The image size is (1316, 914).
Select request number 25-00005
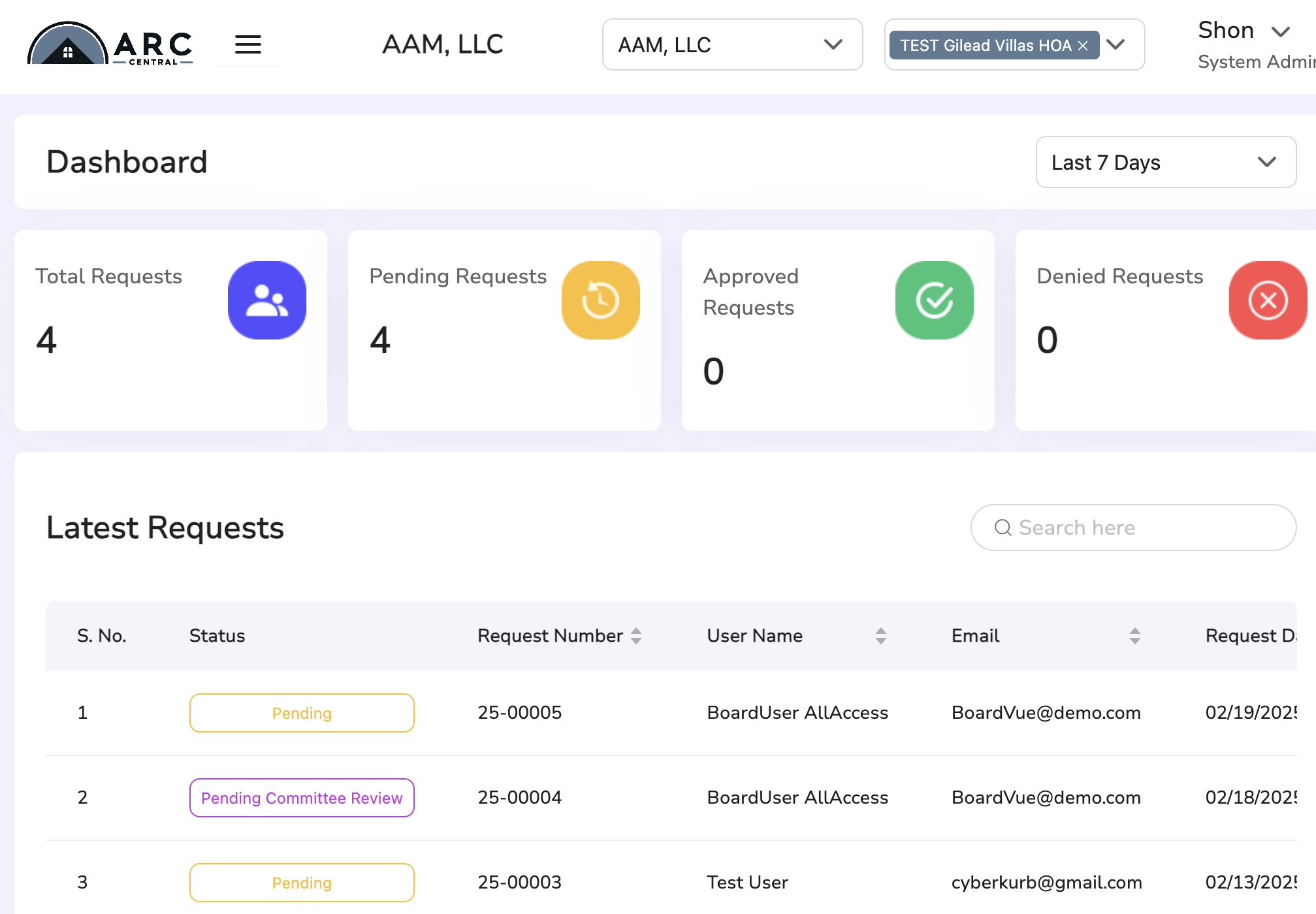pos(520,713)
